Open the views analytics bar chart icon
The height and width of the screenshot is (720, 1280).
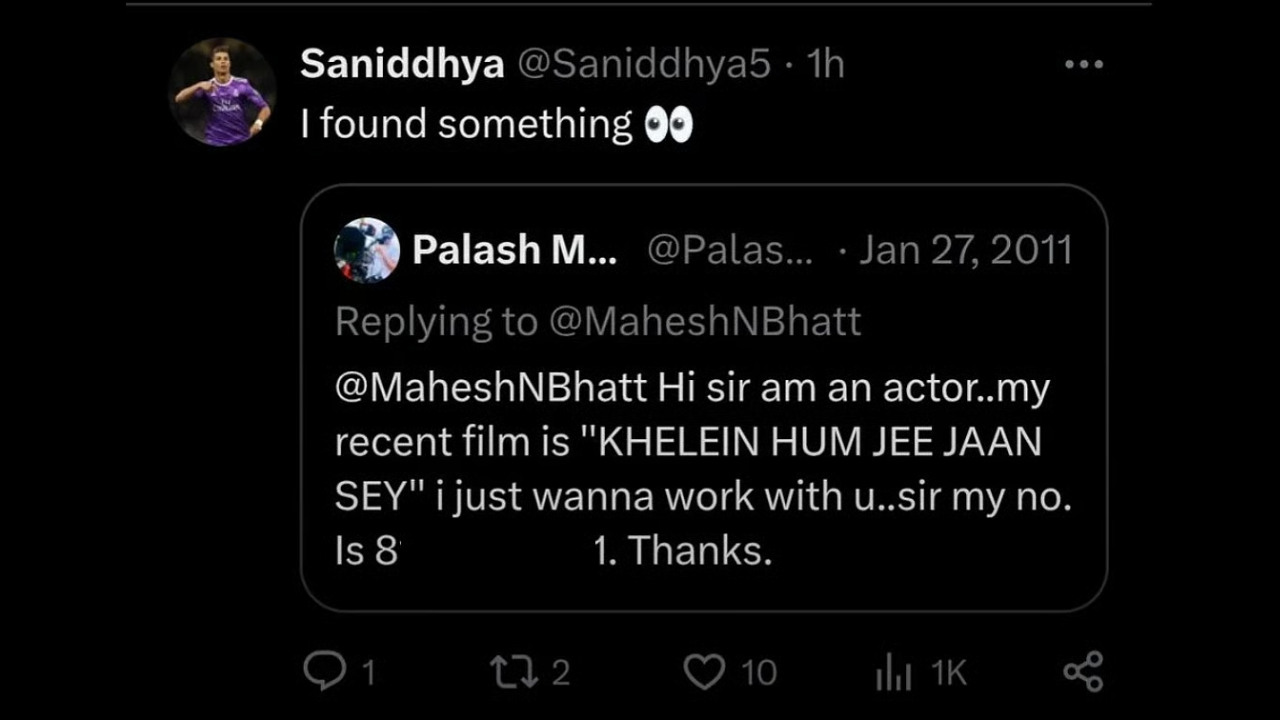pyautogui.click(x=893, y=672)
